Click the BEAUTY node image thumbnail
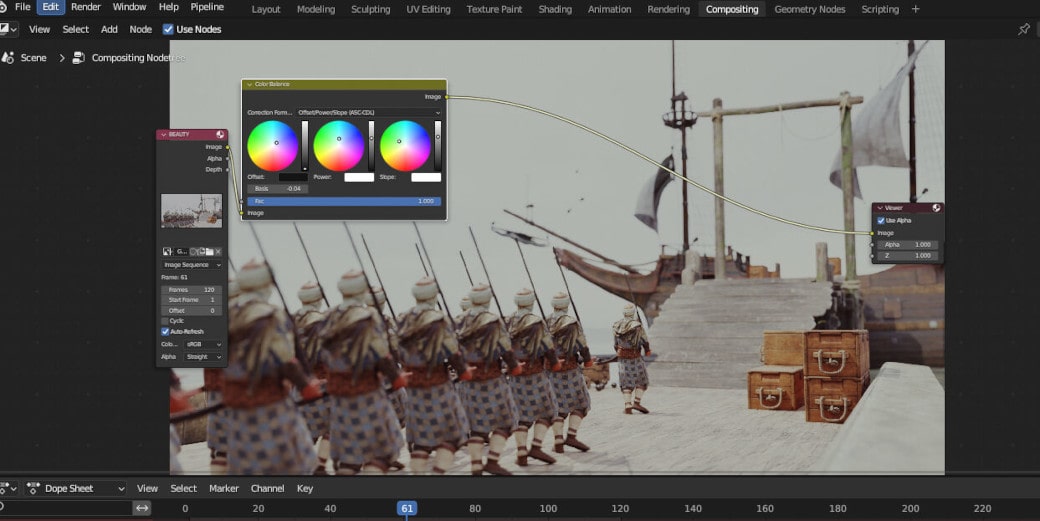 click(191, 211)
